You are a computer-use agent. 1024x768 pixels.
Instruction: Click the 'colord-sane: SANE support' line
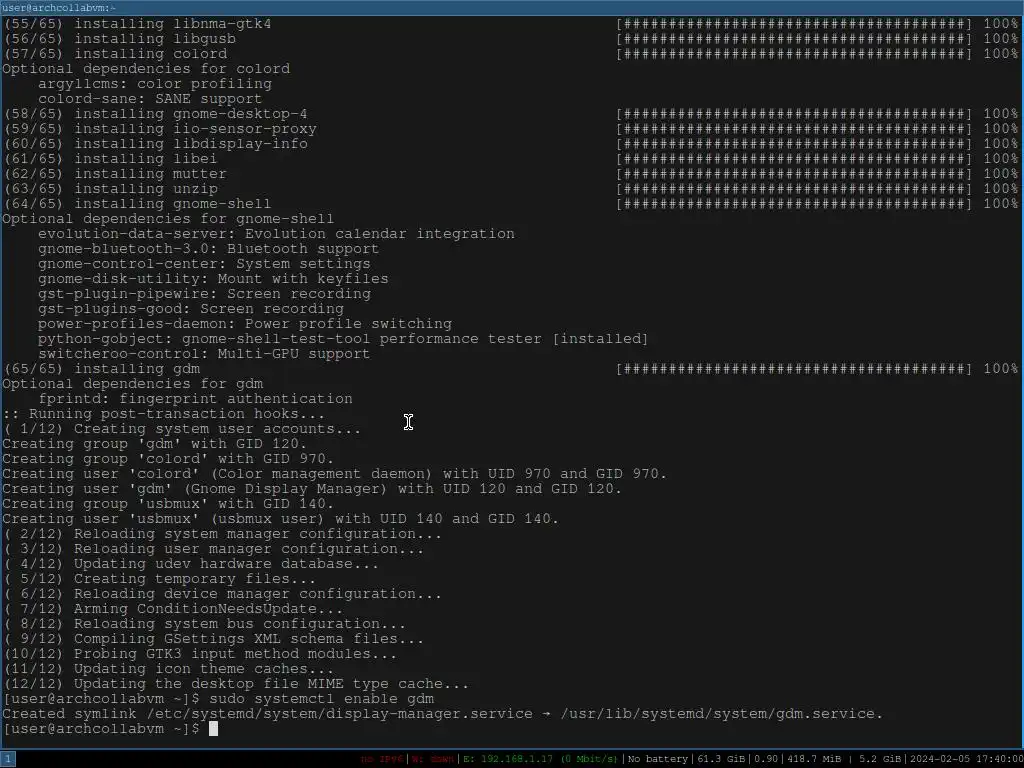(x=150, y=99)
